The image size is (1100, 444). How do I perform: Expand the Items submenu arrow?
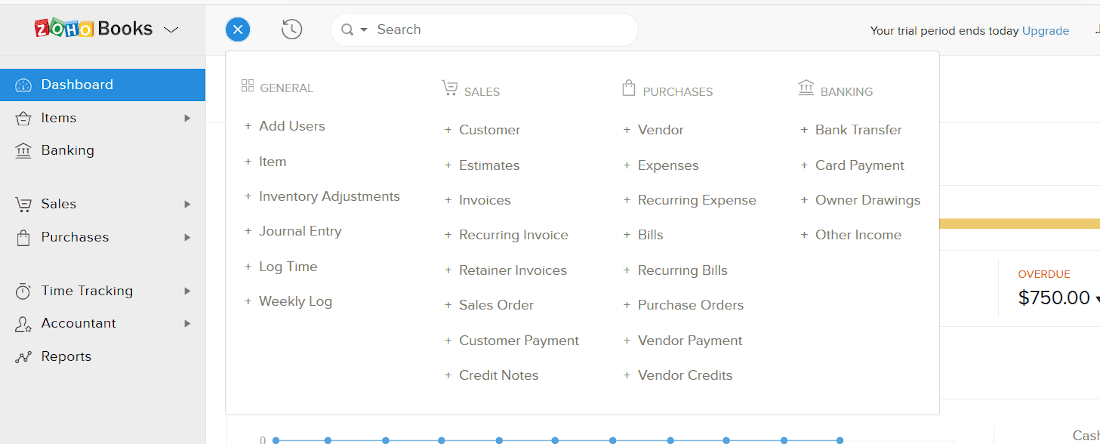[x=187, y=118]
